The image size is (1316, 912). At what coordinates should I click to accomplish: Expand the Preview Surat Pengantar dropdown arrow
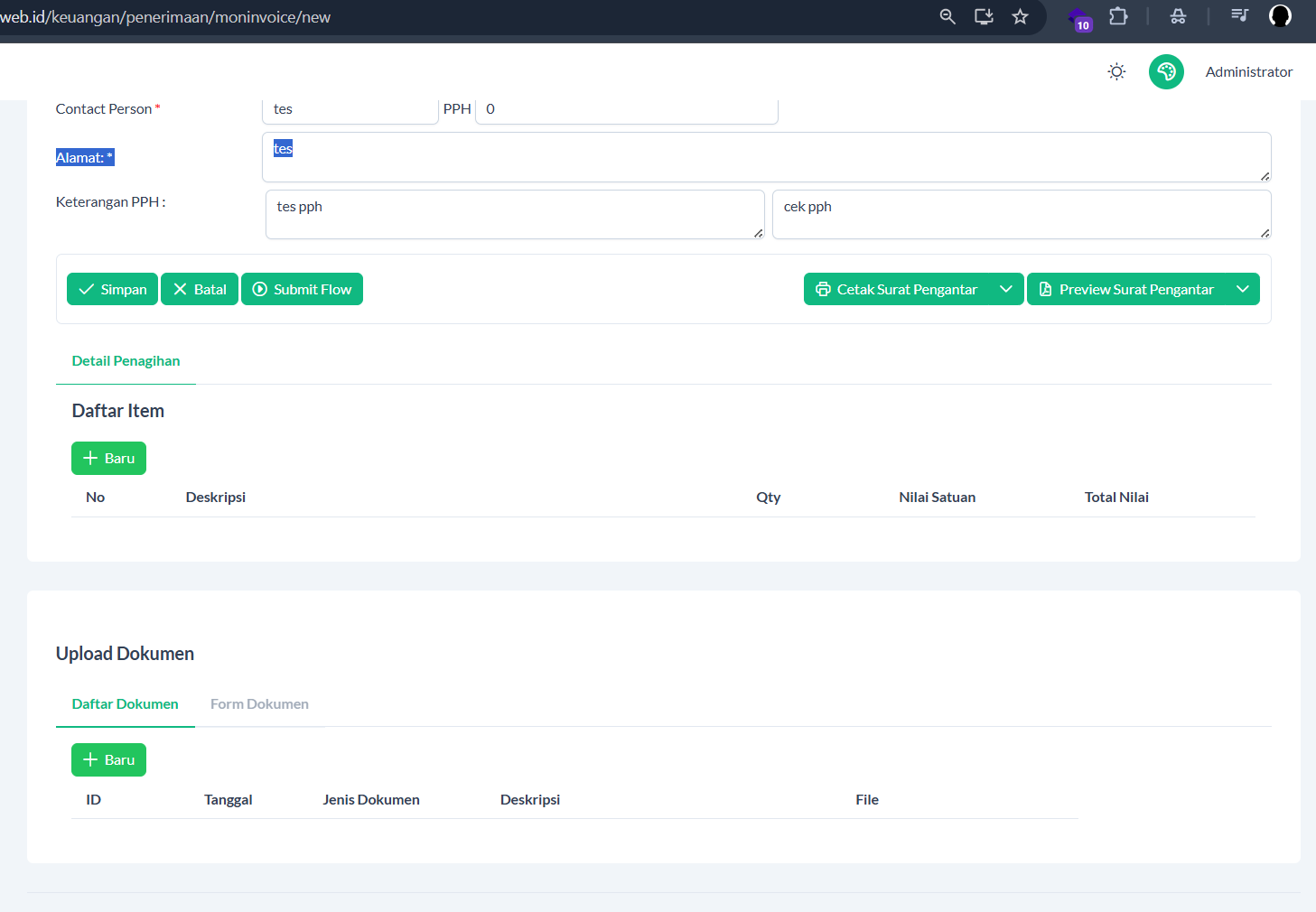pos(1242,289)
